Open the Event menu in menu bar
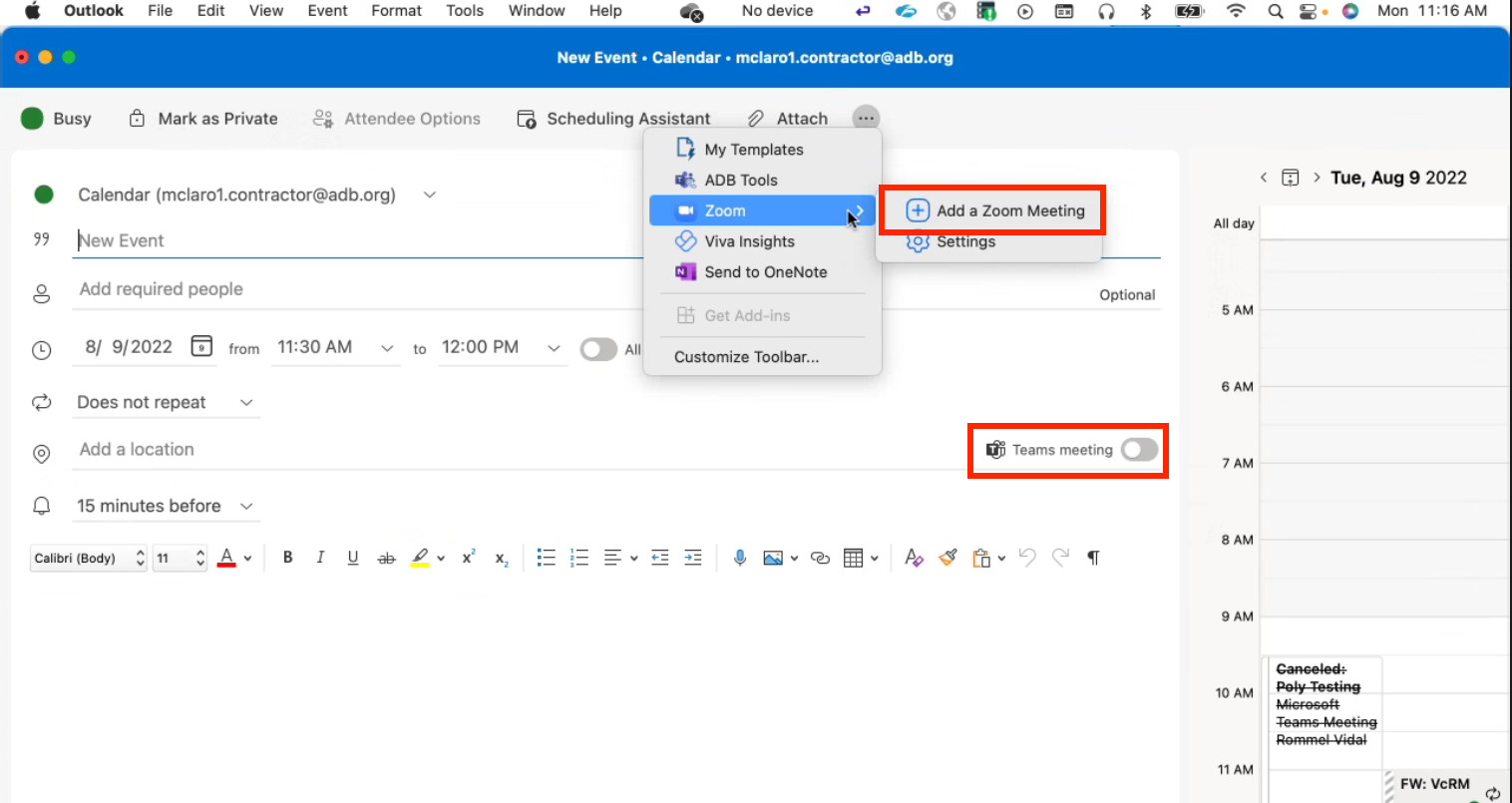Image resolution: width=1512 pixels, height=803 pixels. click(327, 11)
